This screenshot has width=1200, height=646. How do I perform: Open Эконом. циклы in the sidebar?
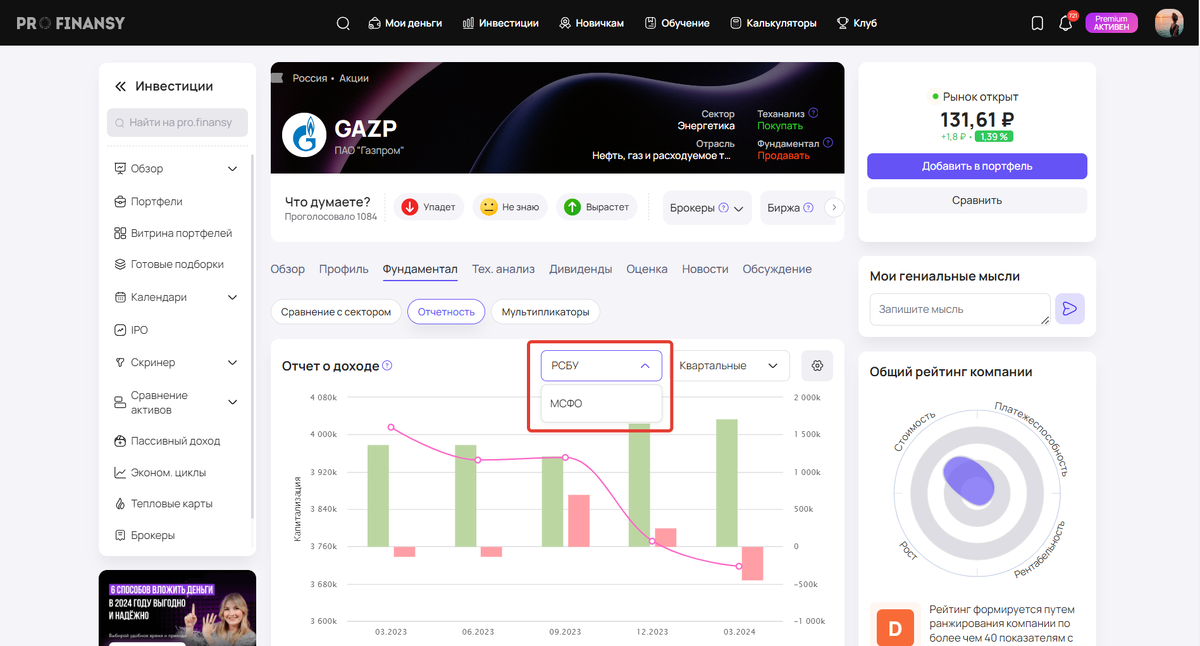point(160,472)
